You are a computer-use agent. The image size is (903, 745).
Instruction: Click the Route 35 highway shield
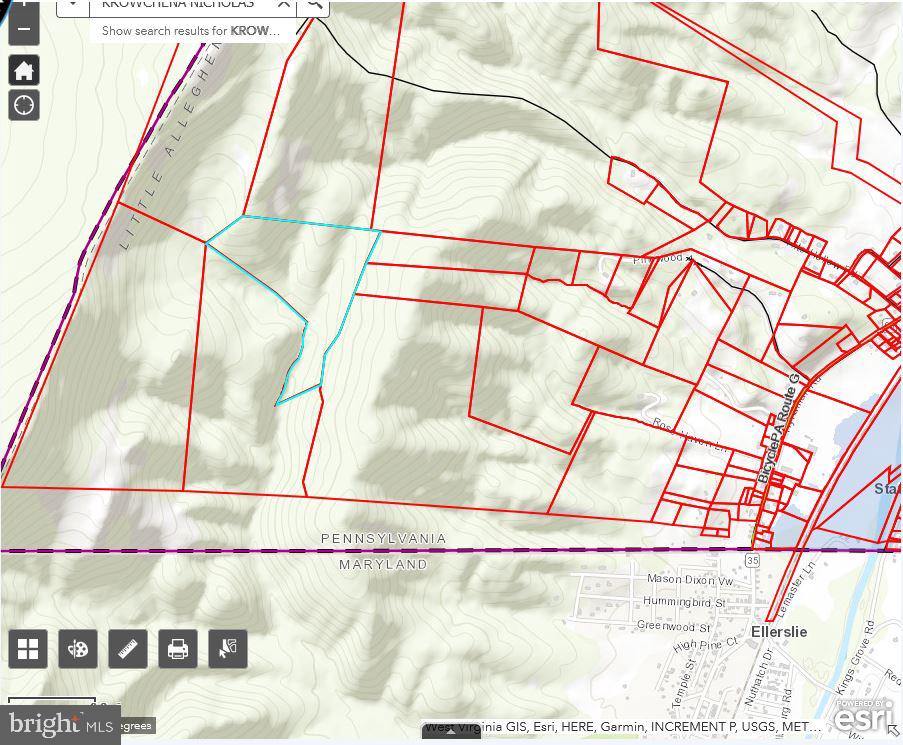coord(752,561)
